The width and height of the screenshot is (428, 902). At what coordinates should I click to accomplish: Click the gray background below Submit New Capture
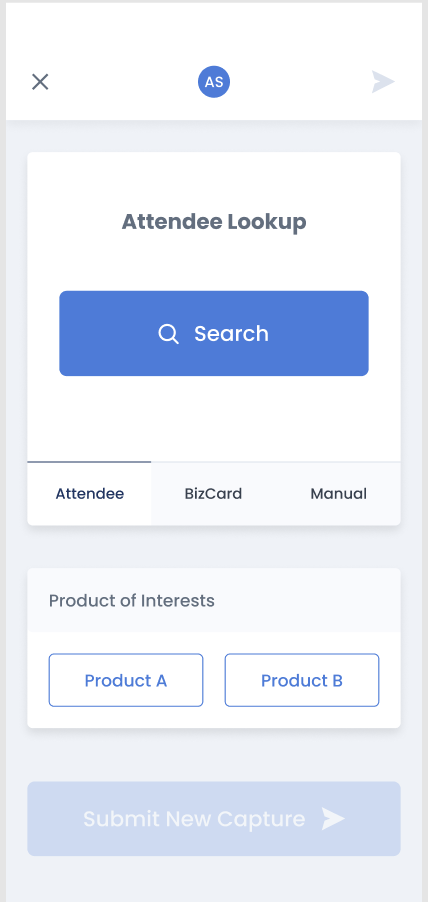click(x=214, y=879)
